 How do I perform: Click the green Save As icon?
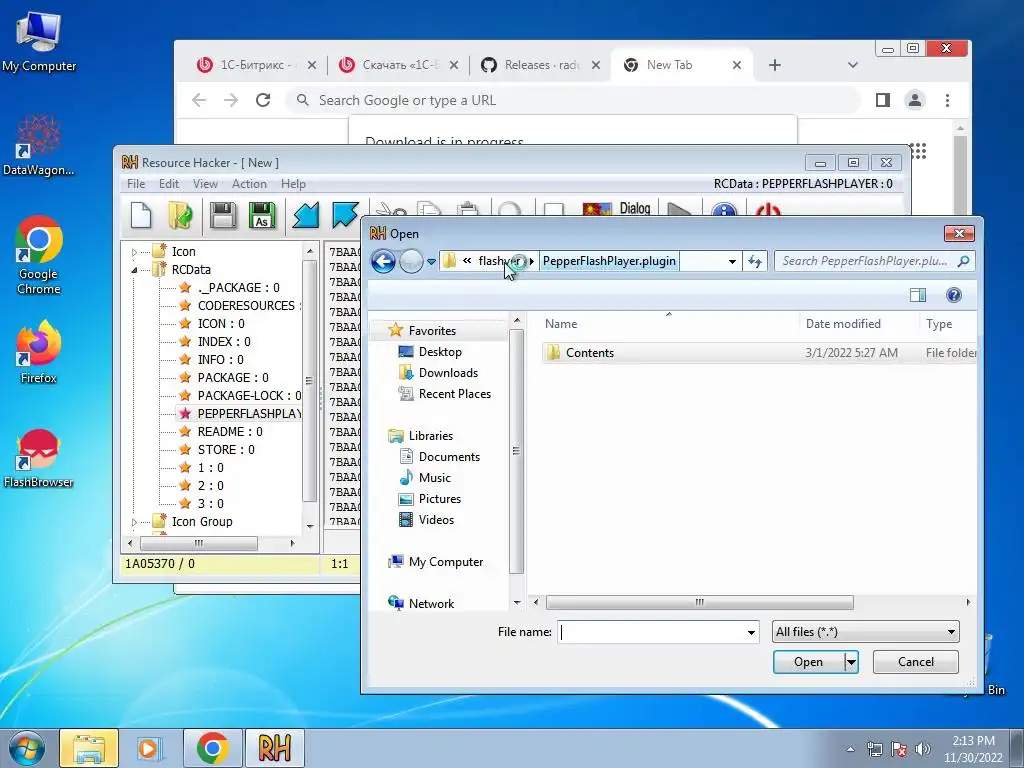[x=262, y=216]
